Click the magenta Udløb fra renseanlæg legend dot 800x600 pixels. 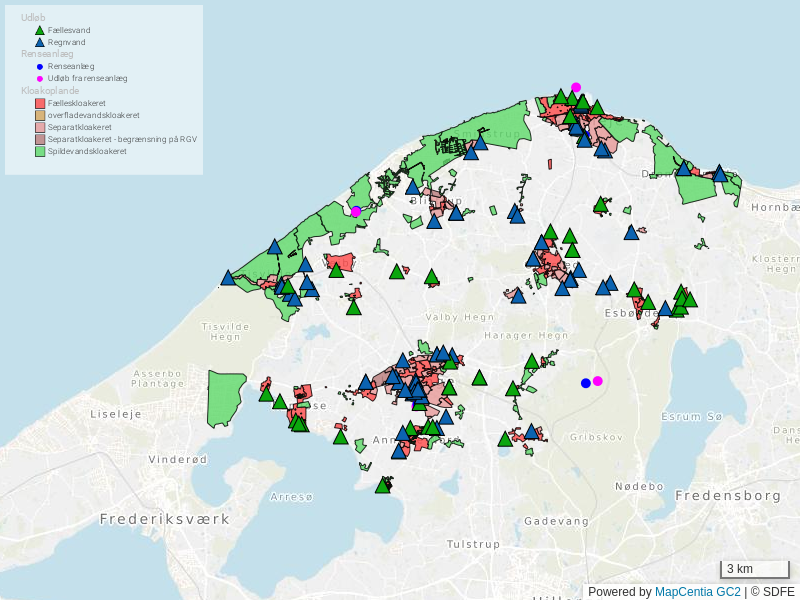coord(40,79)
